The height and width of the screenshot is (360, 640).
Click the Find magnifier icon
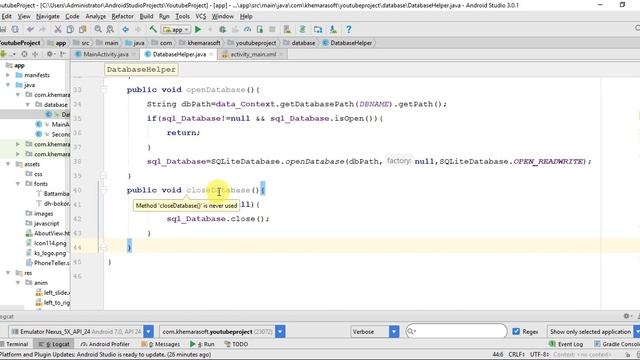pos(98,29)
